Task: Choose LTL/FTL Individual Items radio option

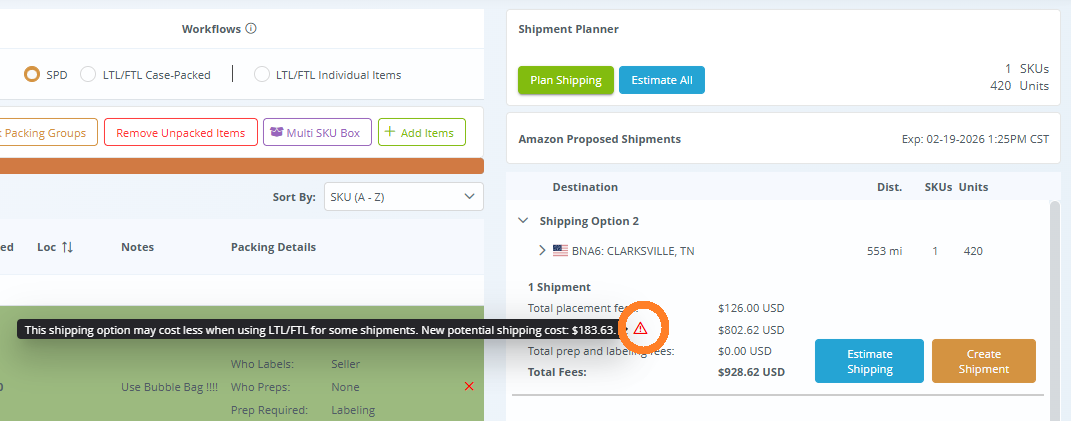Action: tap(262, 74)
